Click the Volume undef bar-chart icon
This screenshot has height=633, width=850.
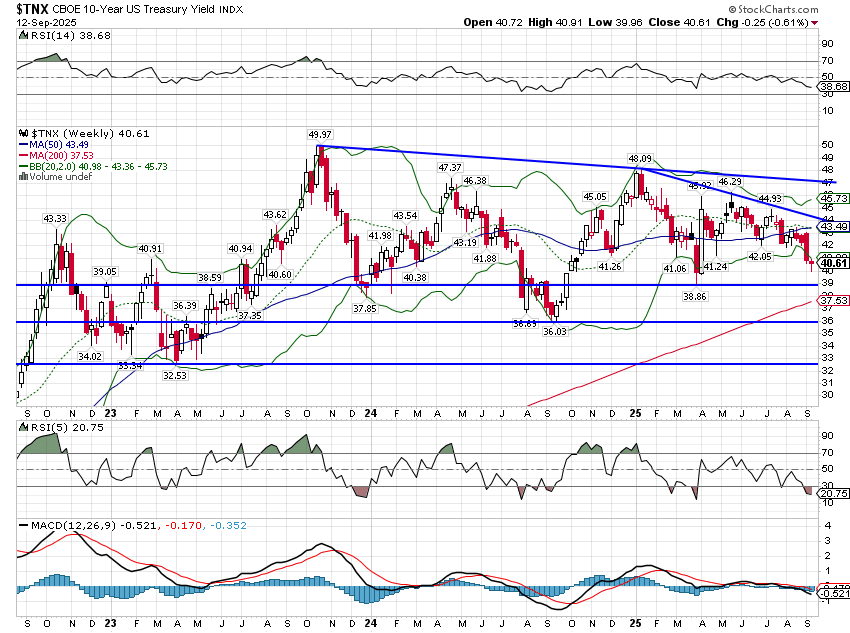click(x=23, y=177)
